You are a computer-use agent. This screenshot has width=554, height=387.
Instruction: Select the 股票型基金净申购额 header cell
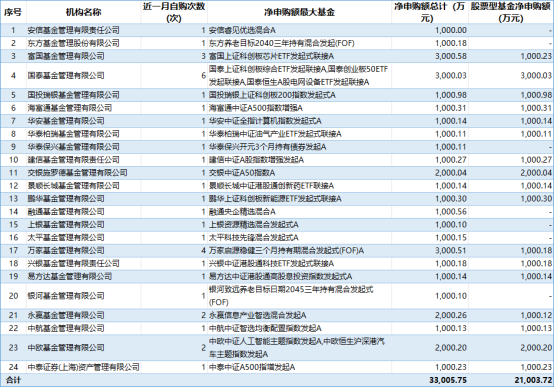tap(511, 12)
